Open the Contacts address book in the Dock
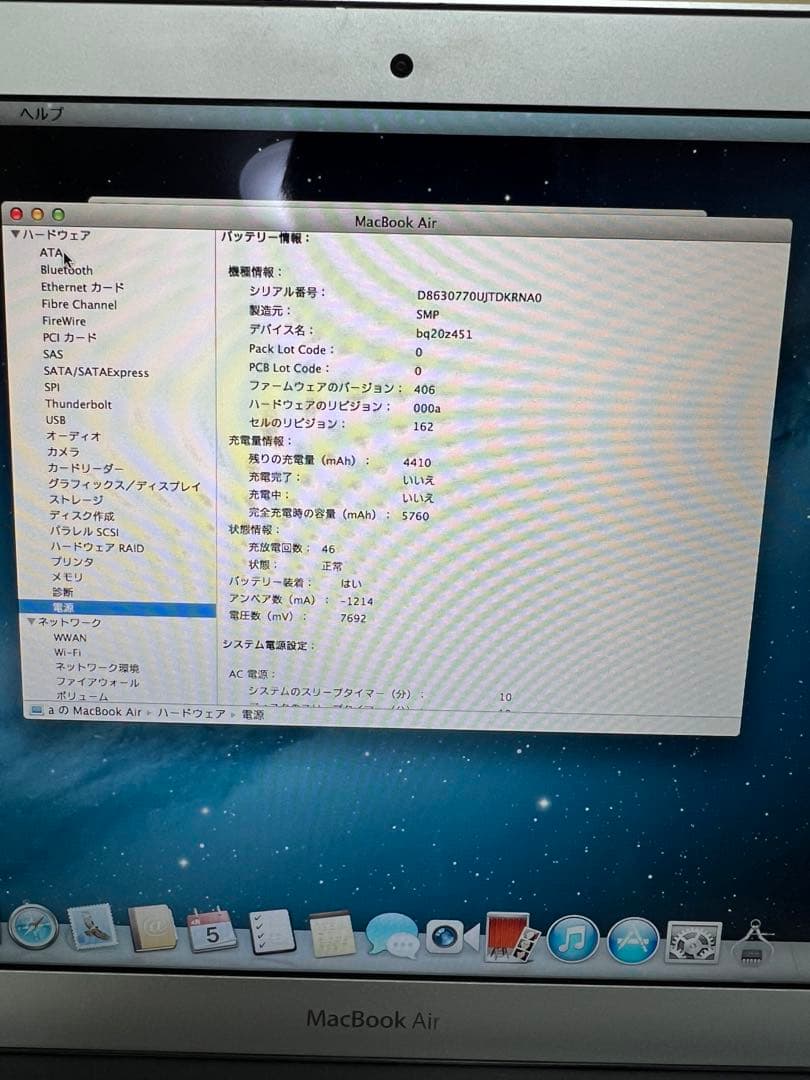The width and height of the screenshot is (810, 1080). tap(152, 928)
